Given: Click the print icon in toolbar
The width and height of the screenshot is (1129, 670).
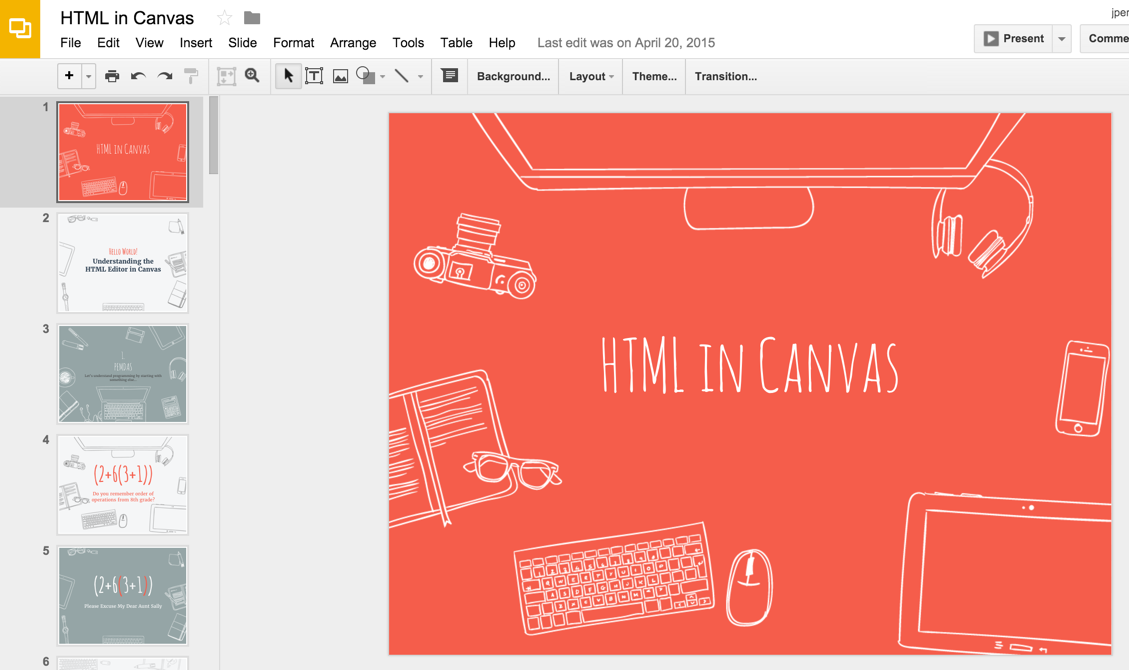Looking at the screenshot, I should 112,76.
